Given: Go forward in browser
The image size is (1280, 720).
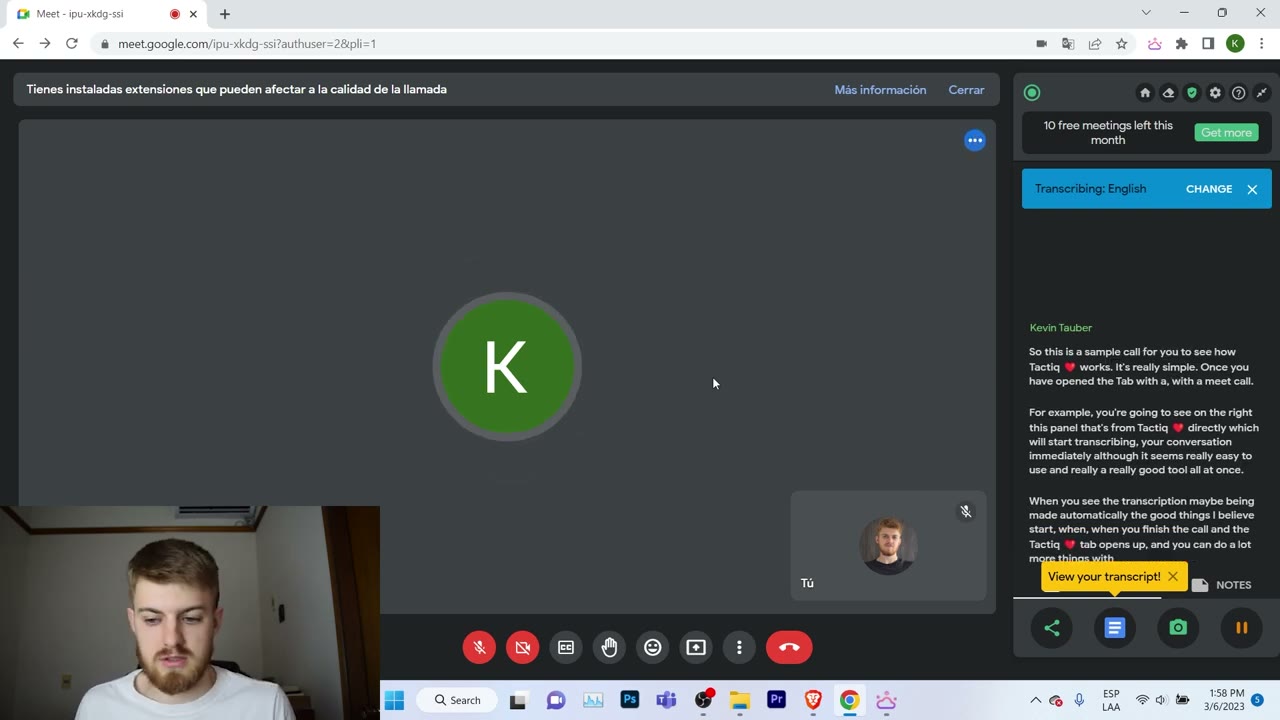Looking at the screenshot, I should [44, 44].
